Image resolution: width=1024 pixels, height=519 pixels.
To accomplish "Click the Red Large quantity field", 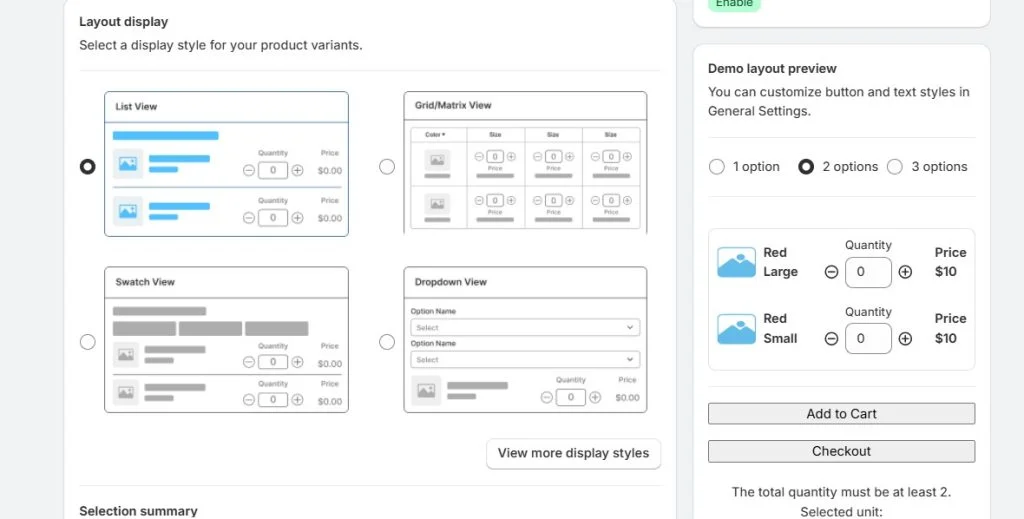I will 868,272.
